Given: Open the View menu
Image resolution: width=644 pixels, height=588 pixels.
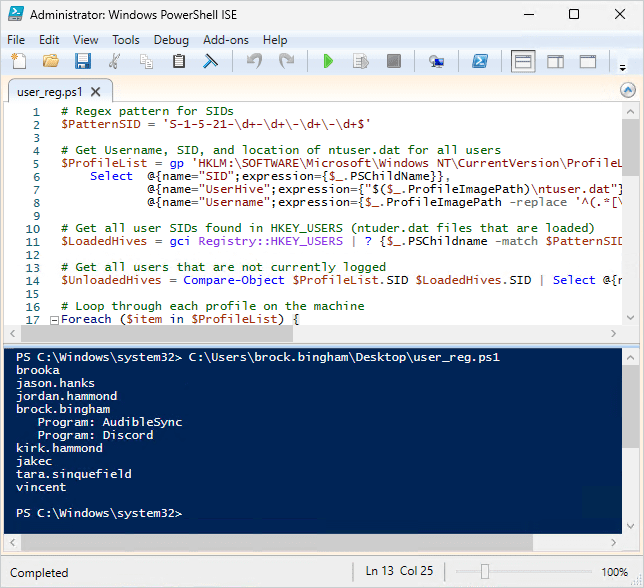Looking at the screenshot, I should click(x=85, y=40).
